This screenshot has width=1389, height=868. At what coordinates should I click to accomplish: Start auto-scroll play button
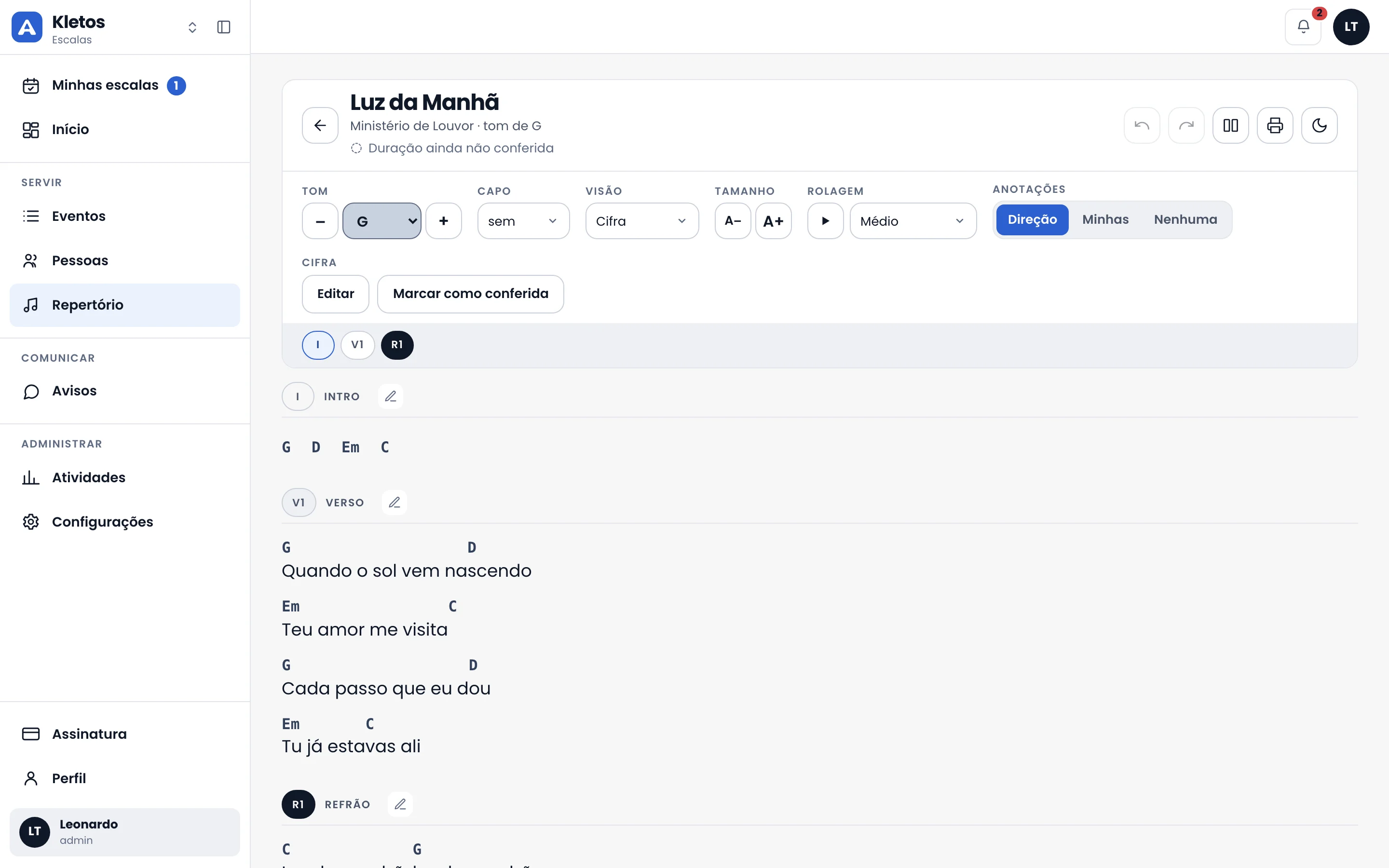[825, 221]
